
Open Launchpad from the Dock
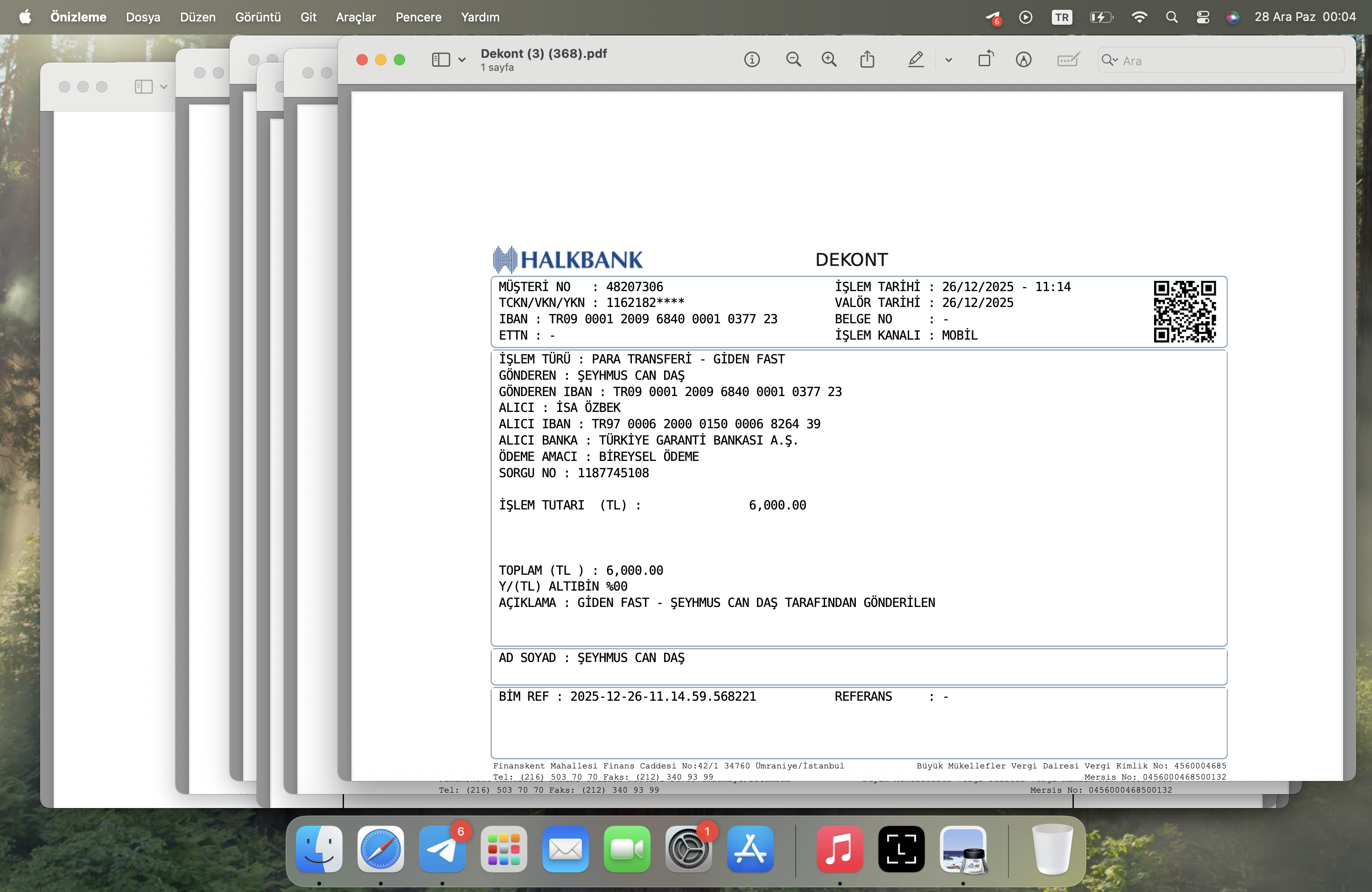pos(504,849)
